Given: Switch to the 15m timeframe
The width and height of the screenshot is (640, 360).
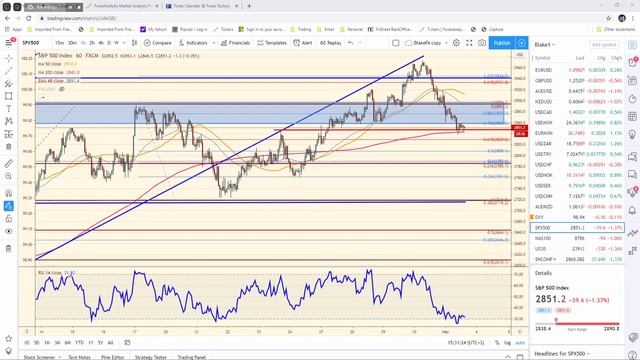Looking at the screenshot, I should [x=60, y=43].
